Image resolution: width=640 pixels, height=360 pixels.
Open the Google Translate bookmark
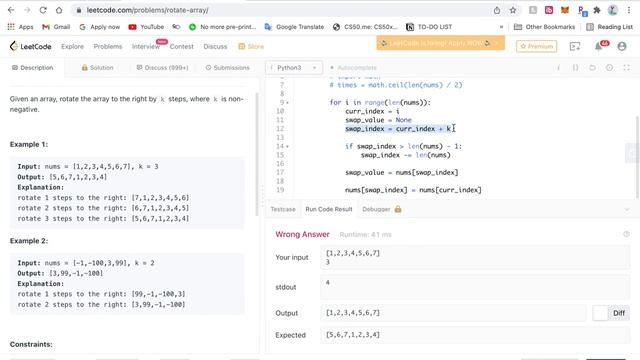point(294,27)
